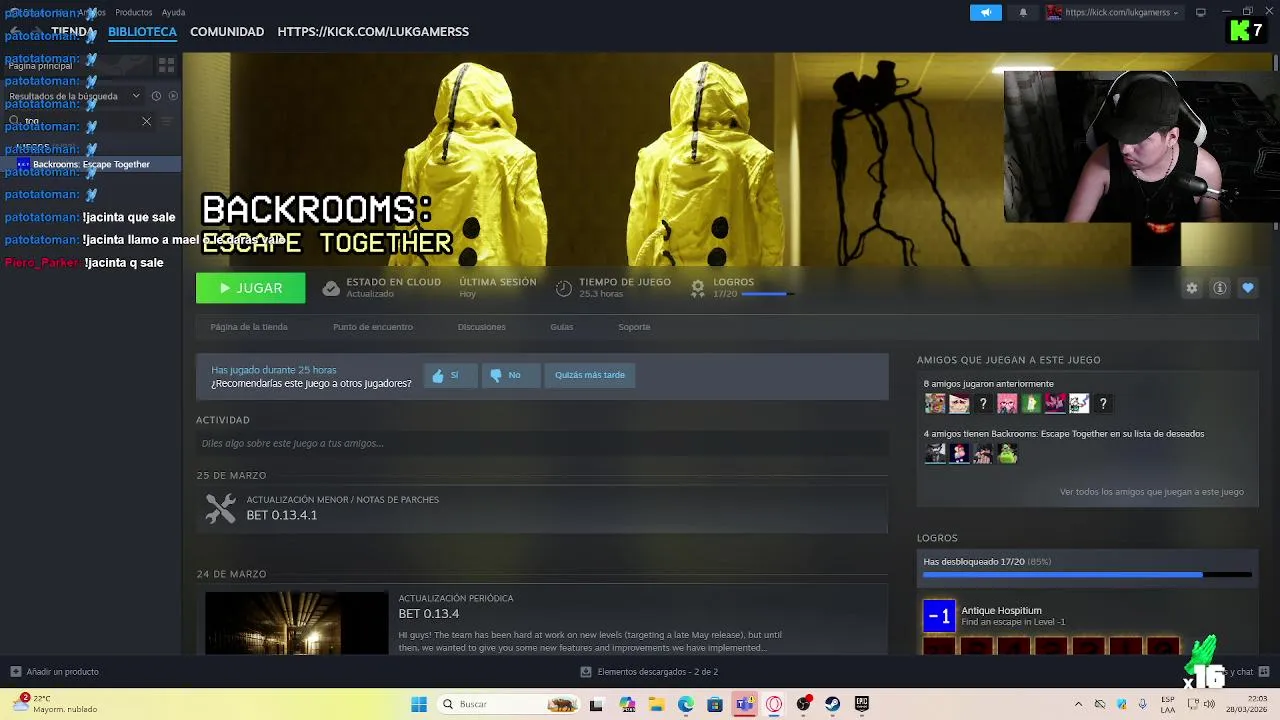Open the Logros achievements gear icon

pyautogui.click(x=698, y=288)
